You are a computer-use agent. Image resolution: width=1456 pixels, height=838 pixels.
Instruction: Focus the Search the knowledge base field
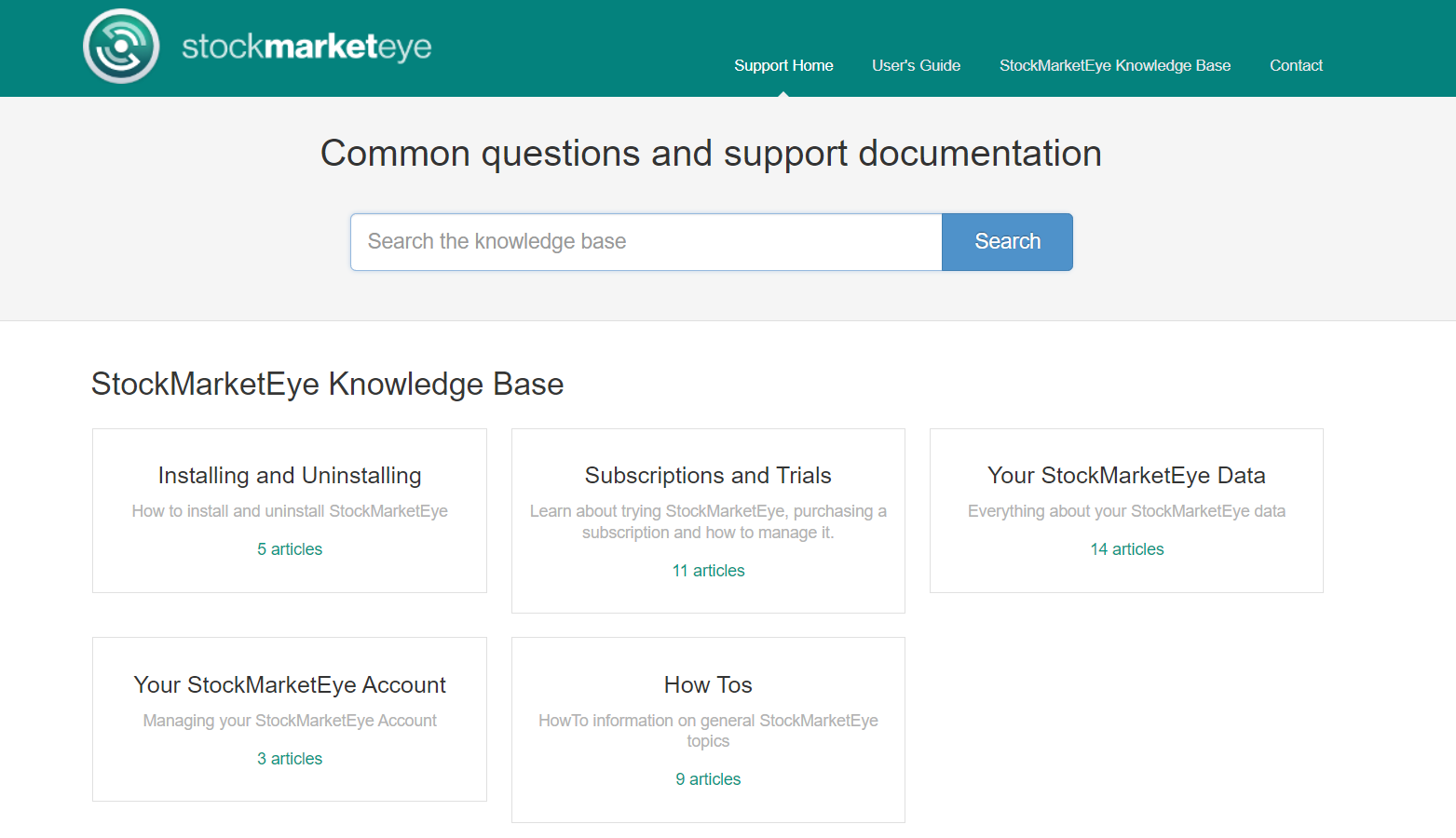click(x=646, y=242)
